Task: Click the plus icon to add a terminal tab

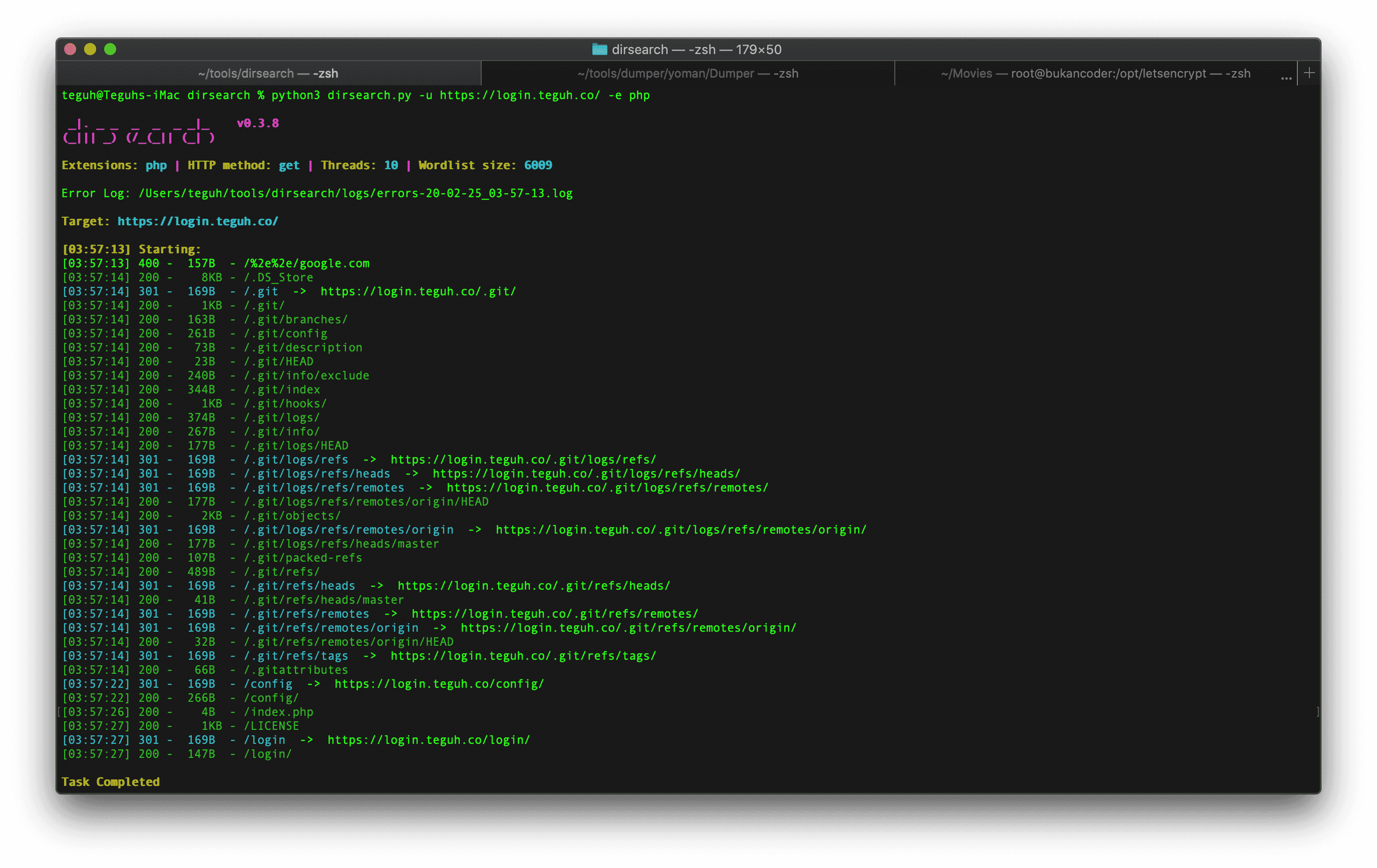Action: [x=1309, y=73]
